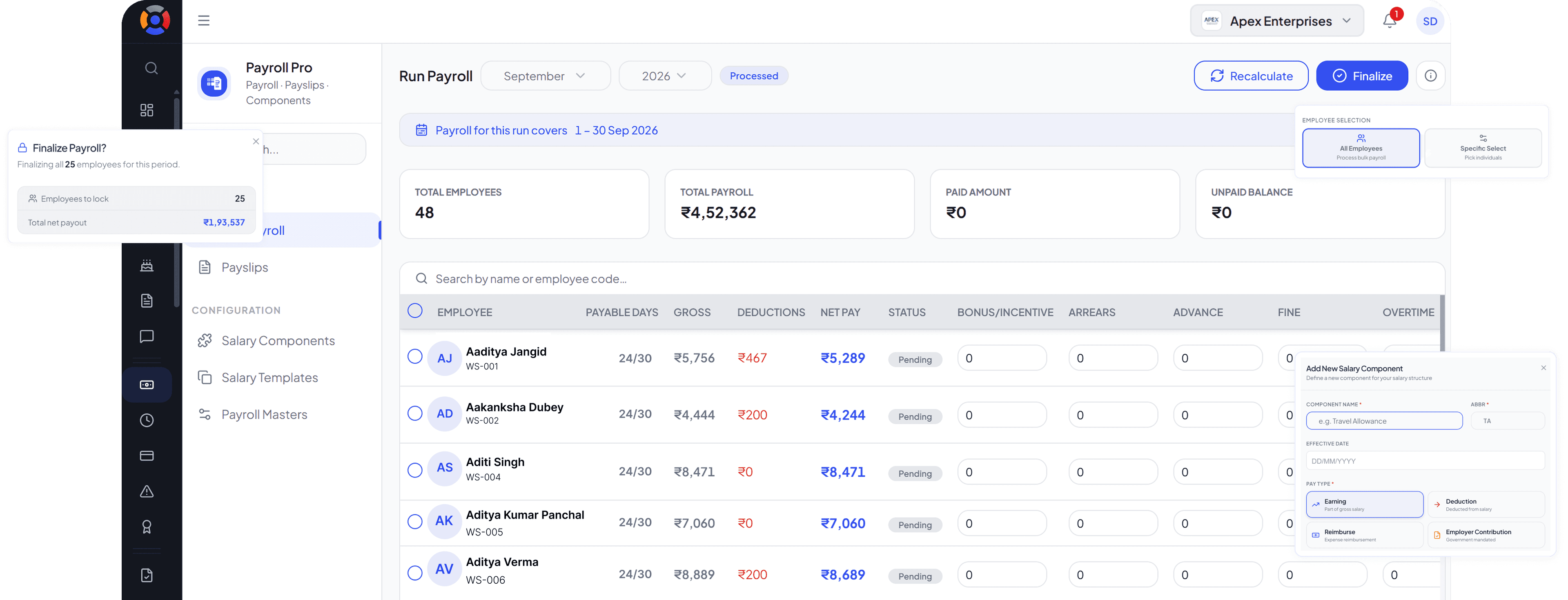Screen dimensions: 1568x600
Task: Click the notification bell icon
Action: [x=1389, y=21]
